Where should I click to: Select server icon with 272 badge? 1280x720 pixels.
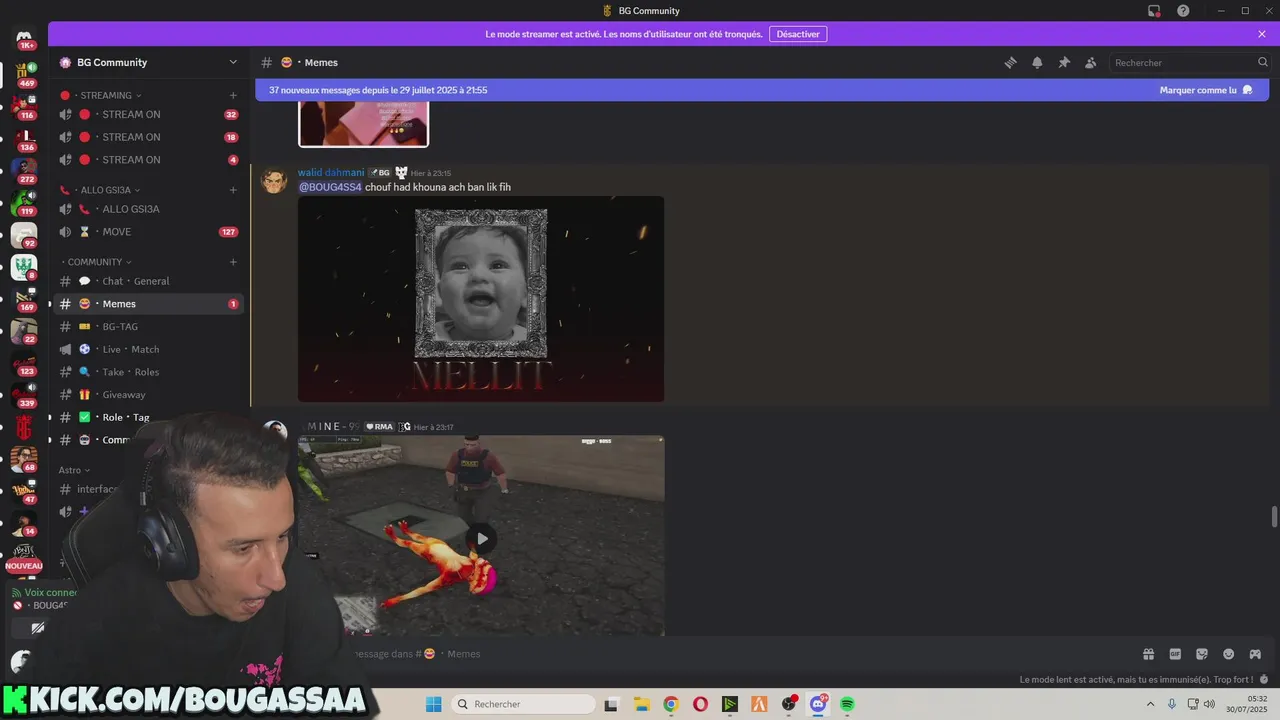(24, 170)
